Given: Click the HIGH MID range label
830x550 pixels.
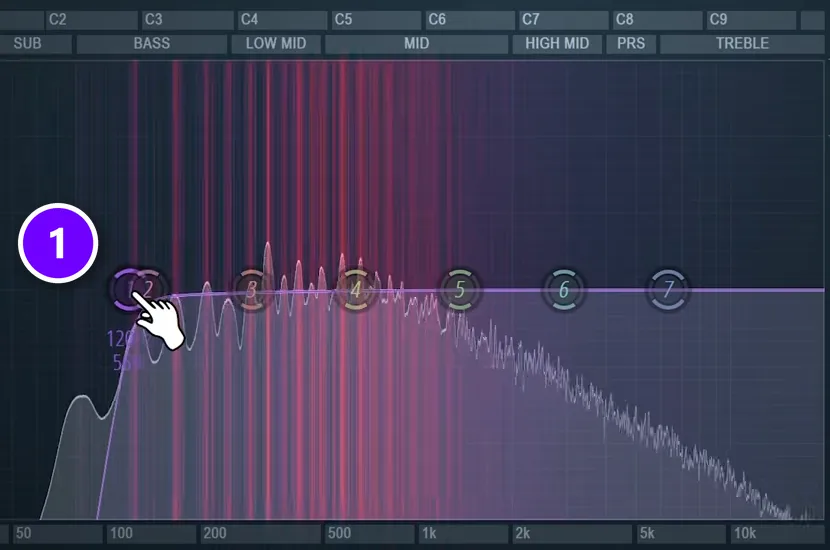Looking at the screenshot, I should (557, 43).
